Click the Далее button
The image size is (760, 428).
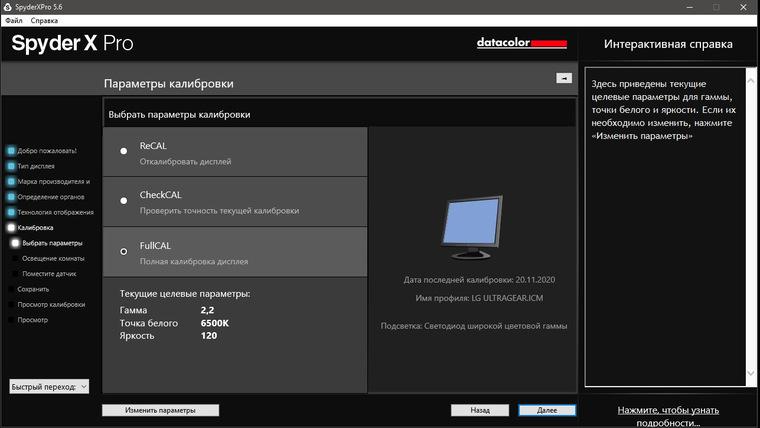pyautogui.click(x=547, y=410)
